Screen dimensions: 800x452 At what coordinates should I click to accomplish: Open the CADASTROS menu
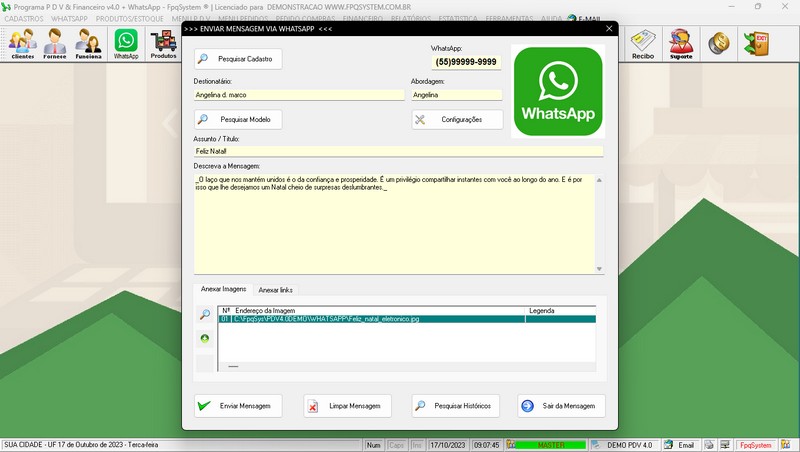[x=24, y=19]
